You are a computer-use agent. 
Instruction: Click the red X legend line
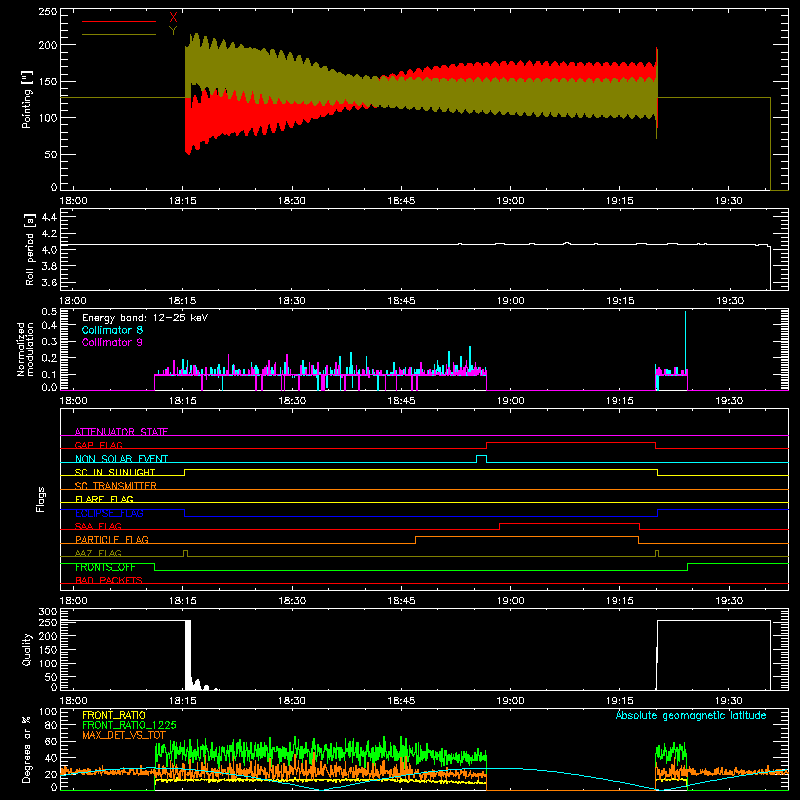[x=119, y=21]
